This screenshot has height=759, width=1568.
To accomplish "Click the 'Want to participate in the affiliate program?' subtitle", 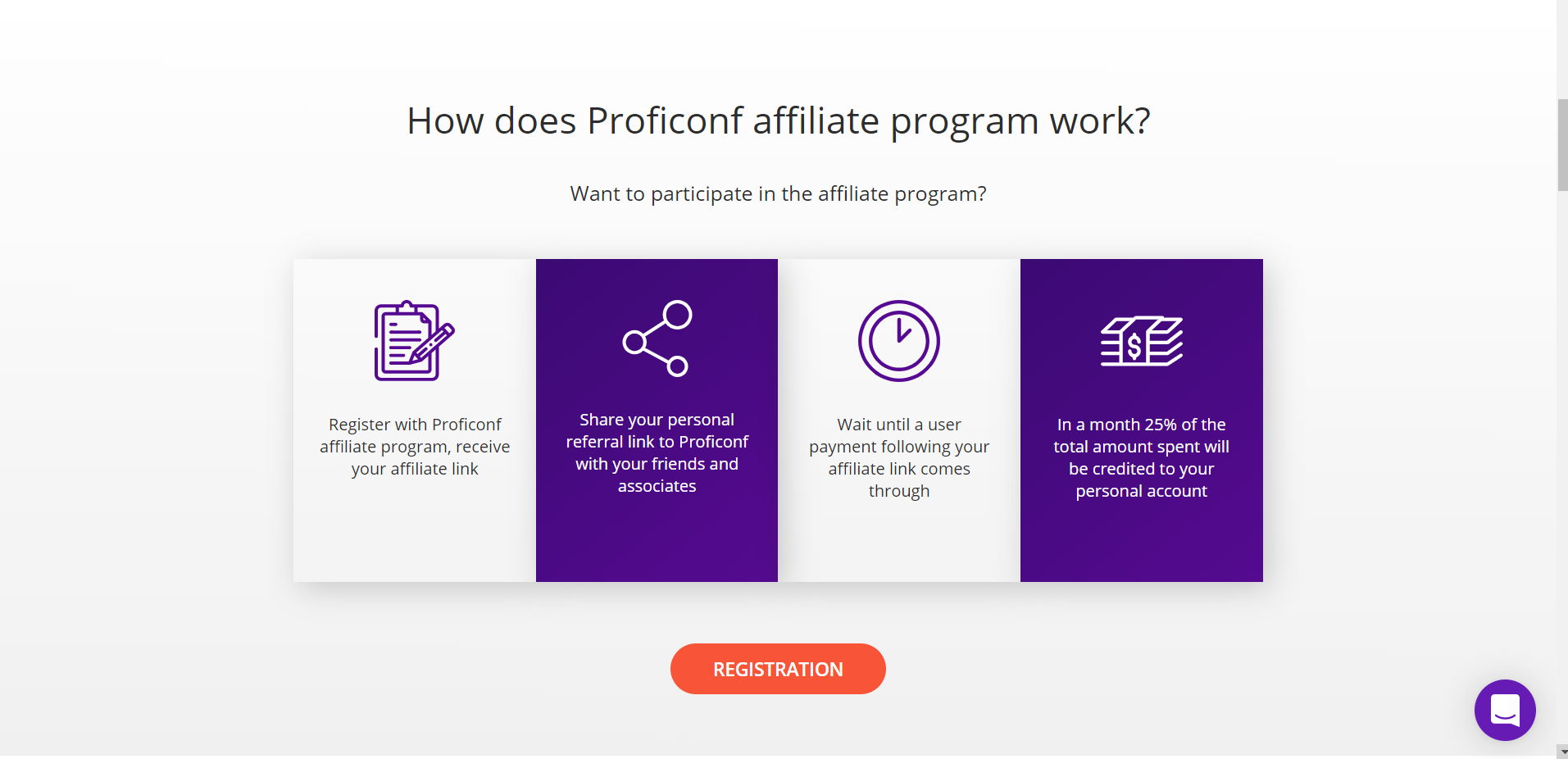I will [779, 194].
